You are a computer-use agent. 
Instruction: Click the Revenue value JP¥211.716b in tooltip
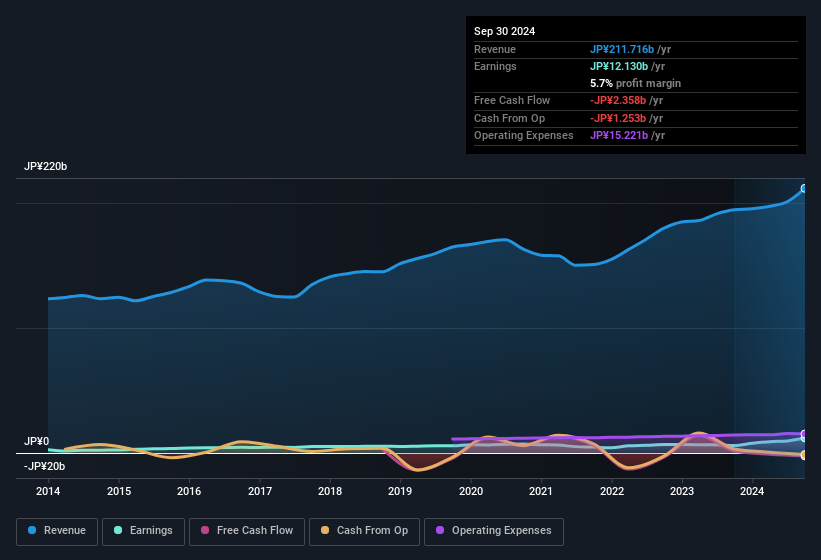(622, 49)
